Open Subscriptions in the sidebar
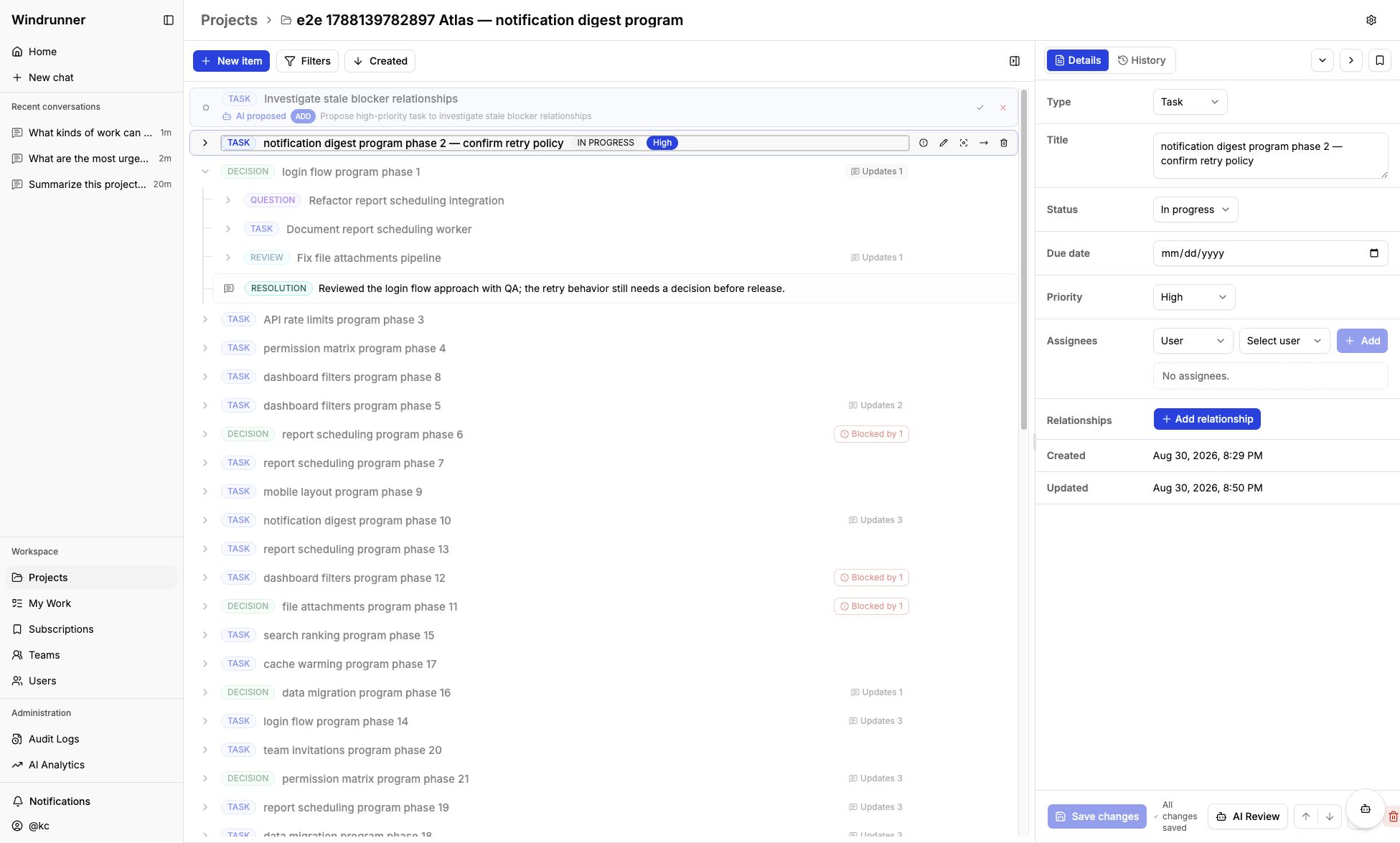 point(91,629)
